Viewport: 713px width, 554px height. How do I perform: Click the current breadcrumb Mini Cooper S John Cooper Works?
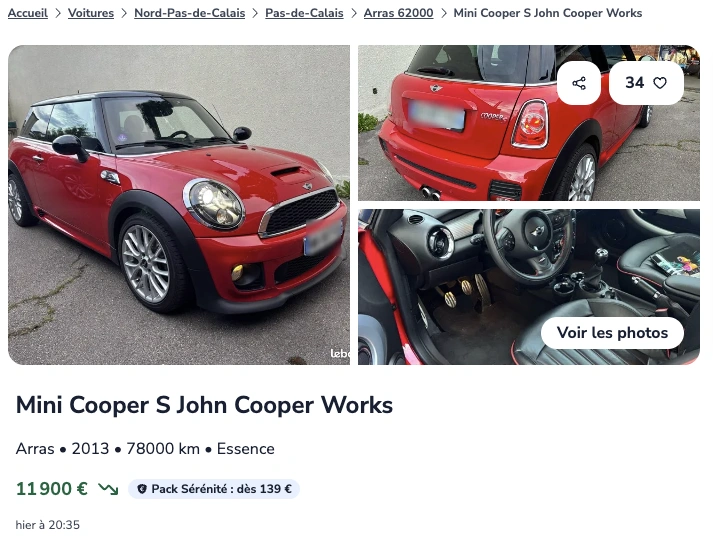pos(548,13)
